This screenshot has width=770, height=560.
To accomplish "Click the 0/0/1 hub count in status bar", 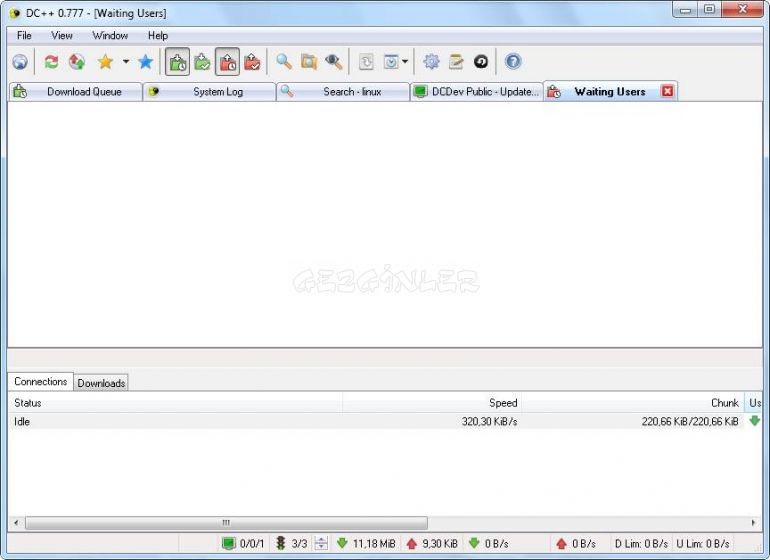I will pos(251,544).
